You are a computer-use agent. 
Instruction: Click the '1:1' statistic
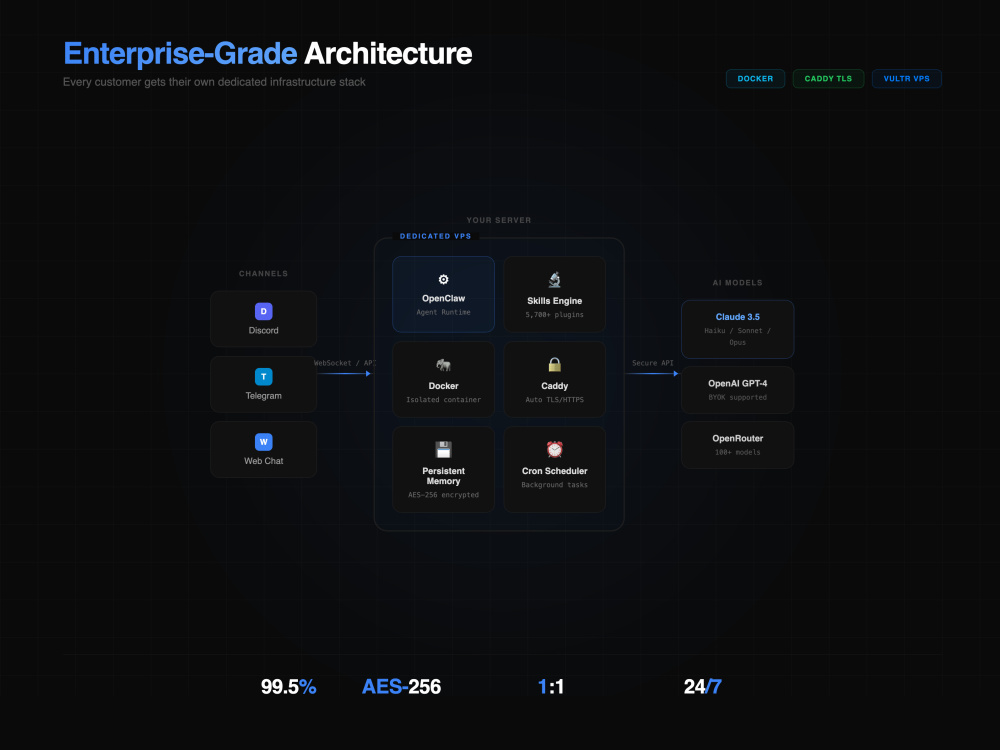pyautogui.click(x=550, y=687)
